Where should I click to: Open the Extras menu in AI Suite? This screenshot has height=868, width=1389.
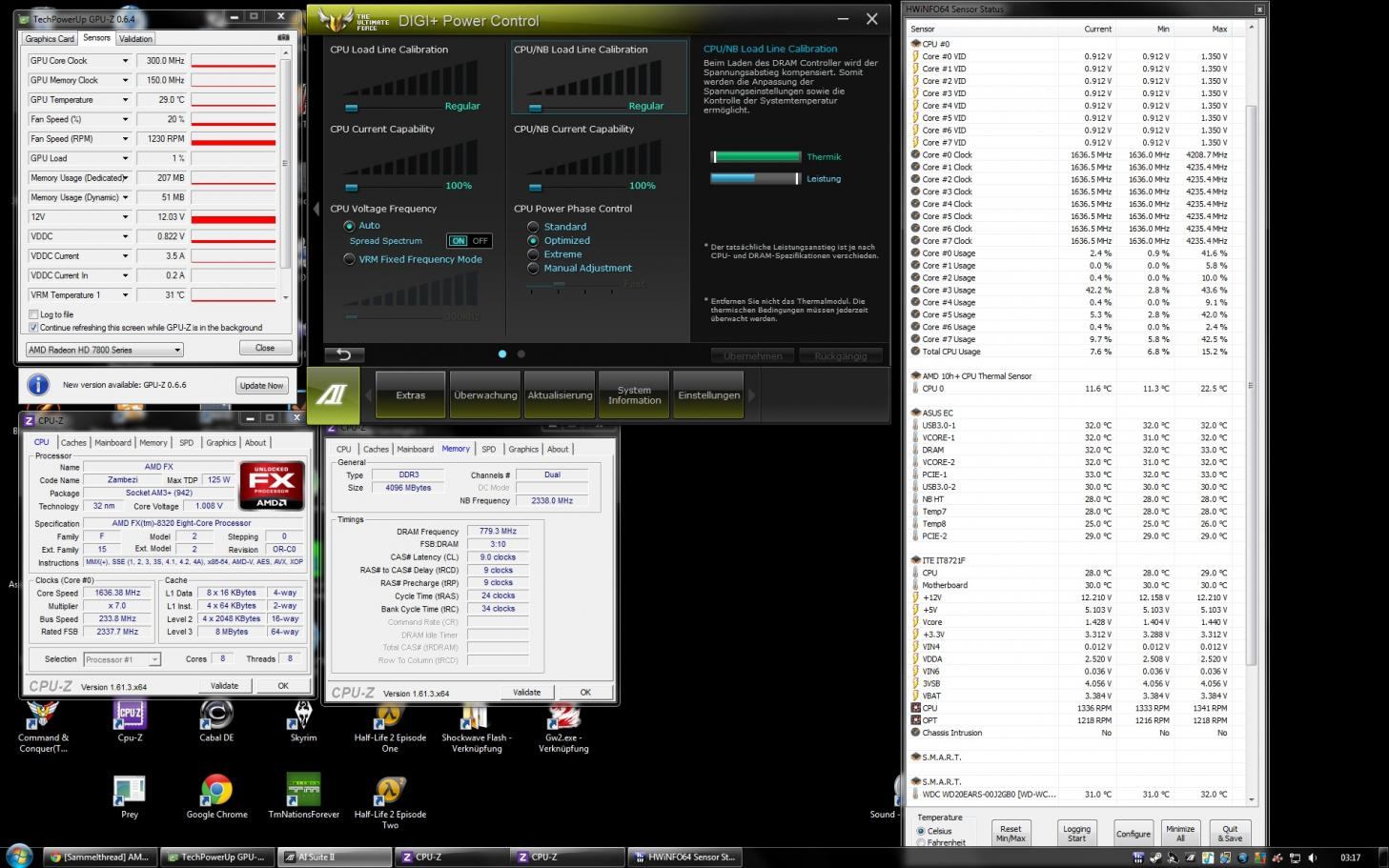tap(411, 395)
